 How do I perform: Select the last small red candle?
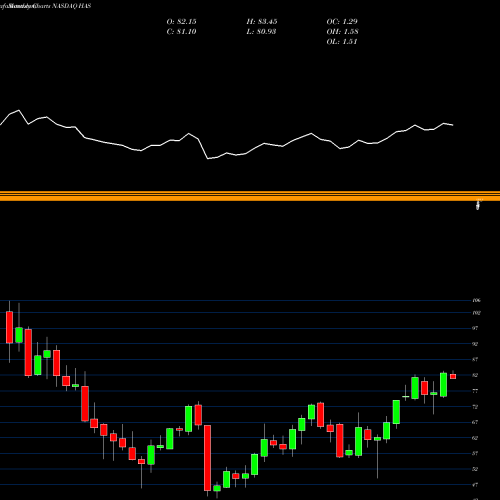453,376
